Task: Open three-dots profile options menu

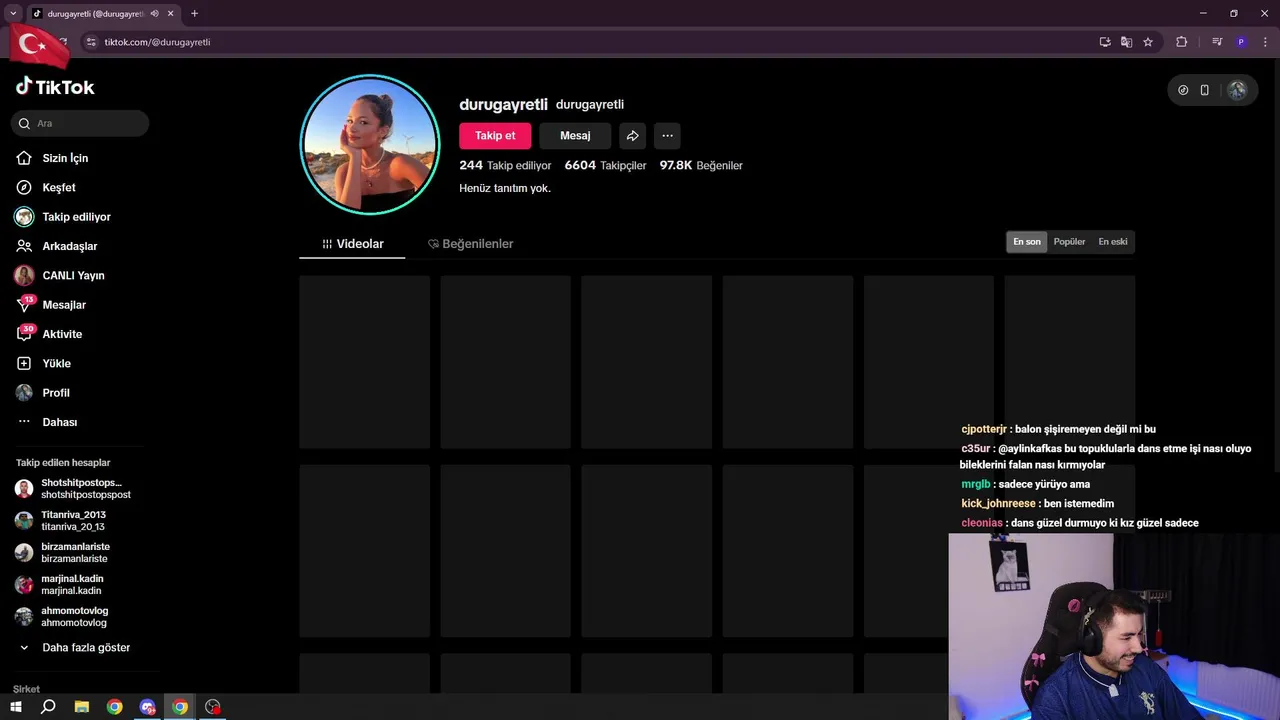Action: tap(667, 136)
